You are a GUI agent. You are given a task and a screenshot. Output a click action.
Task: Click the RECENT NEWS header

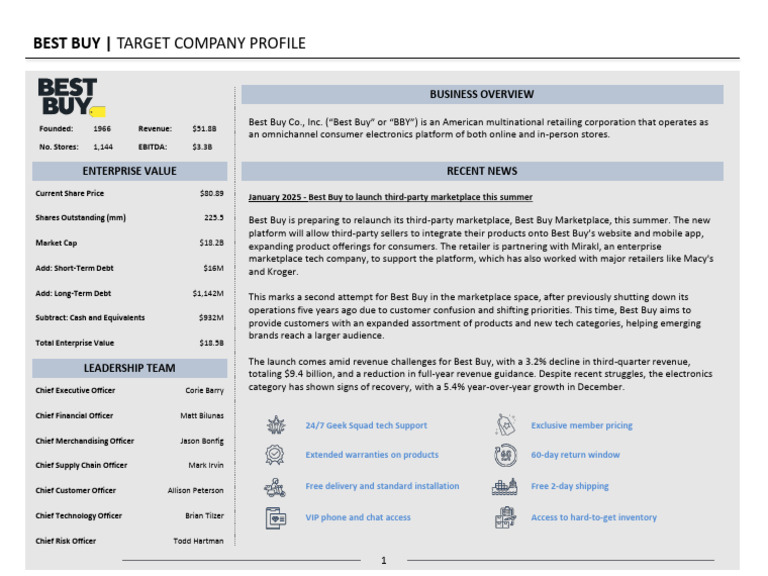(482, 171)
